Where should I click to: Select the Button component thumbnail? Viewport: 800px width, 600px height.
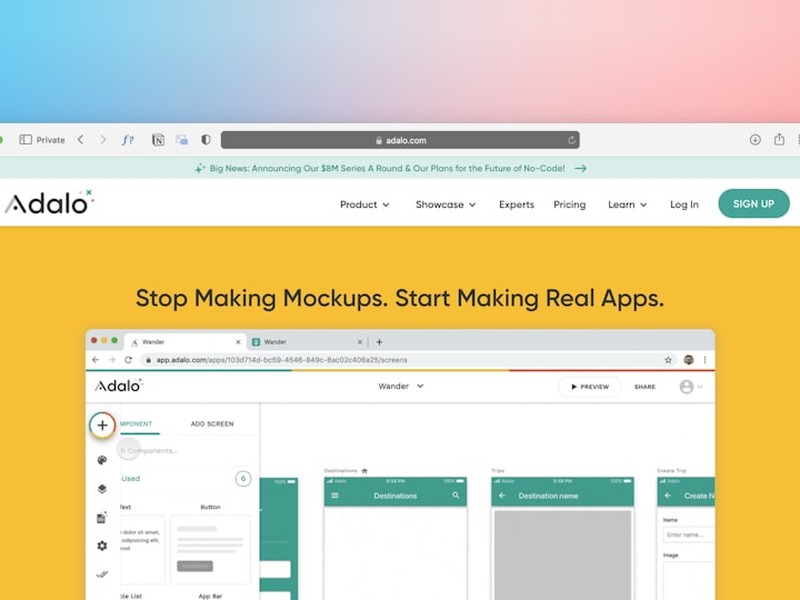click(210, 549)
